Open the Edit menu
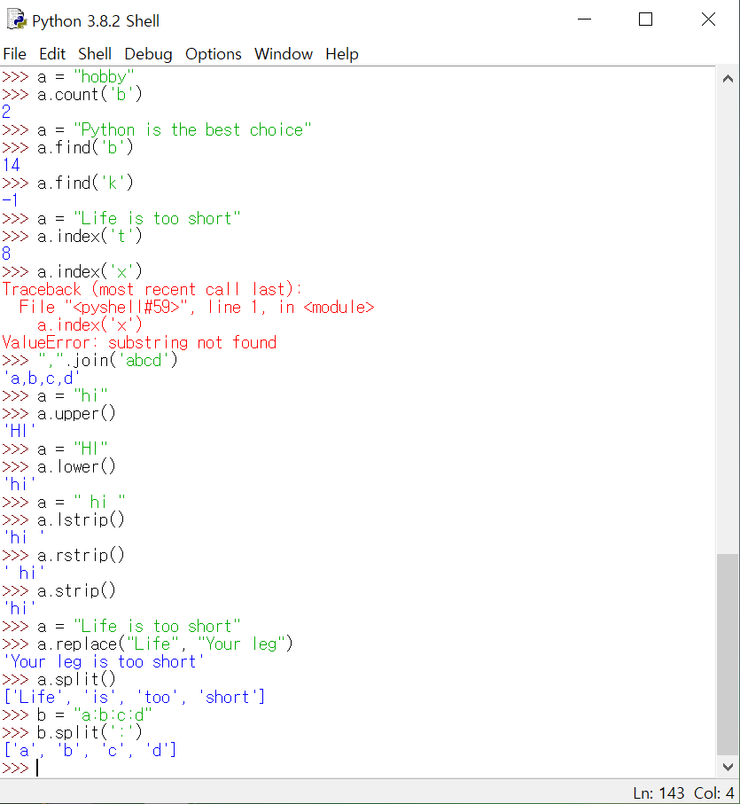This screenshot has height=804, width=740. pyautogui.click(x=52, y=54)
